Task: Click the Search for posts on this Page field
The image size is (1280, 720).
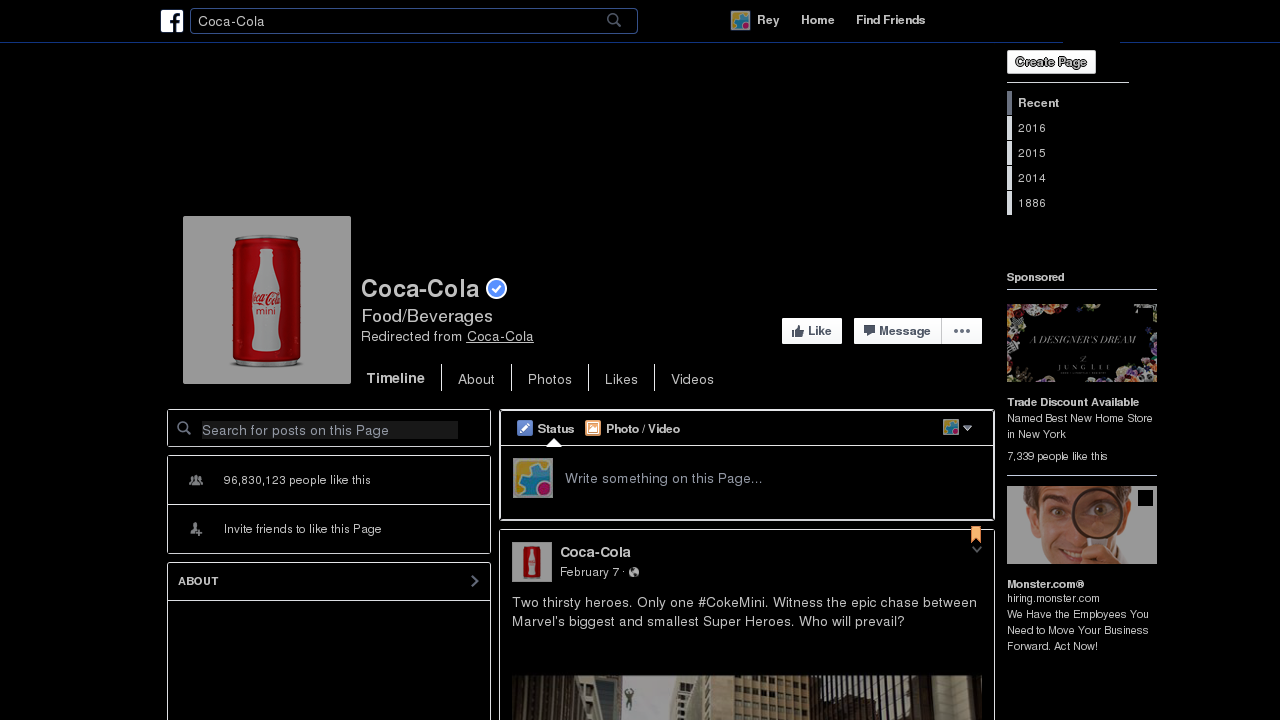Action: 329,430
